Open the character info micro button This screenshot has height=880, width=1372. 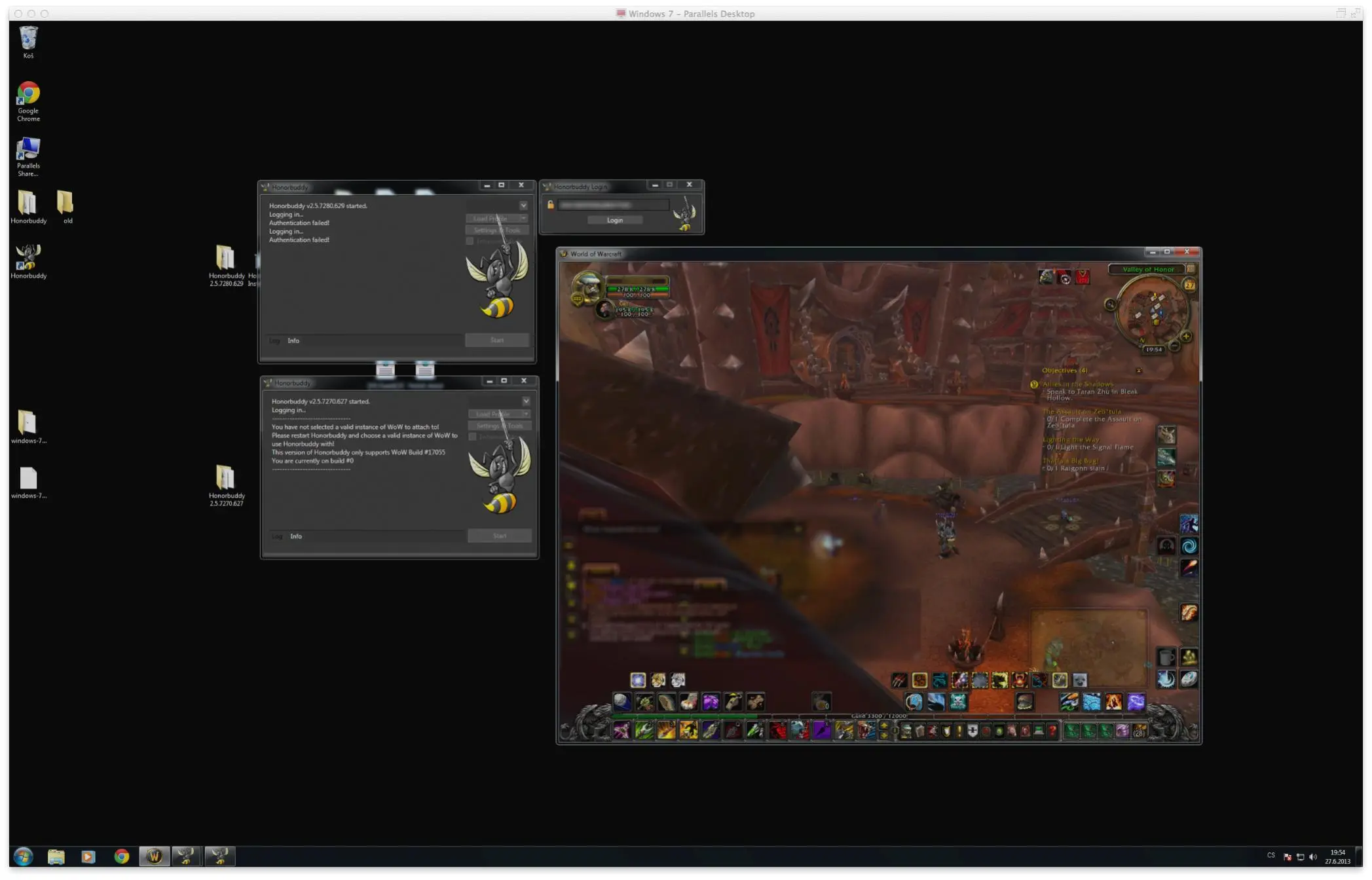tap(906, 731)
